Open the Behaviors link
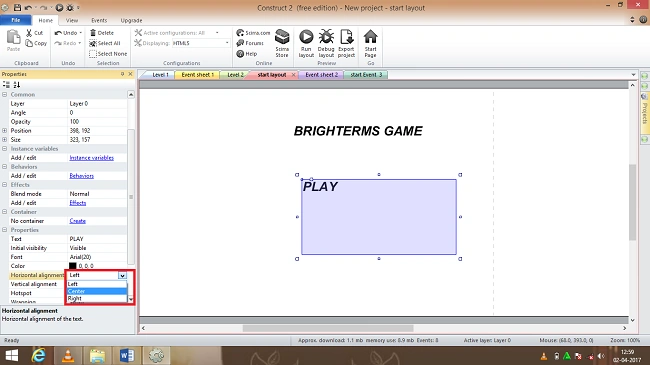Image resolution: width=650 pixels, height=365 pixels. pyautogui.click(x=82, y=176)
